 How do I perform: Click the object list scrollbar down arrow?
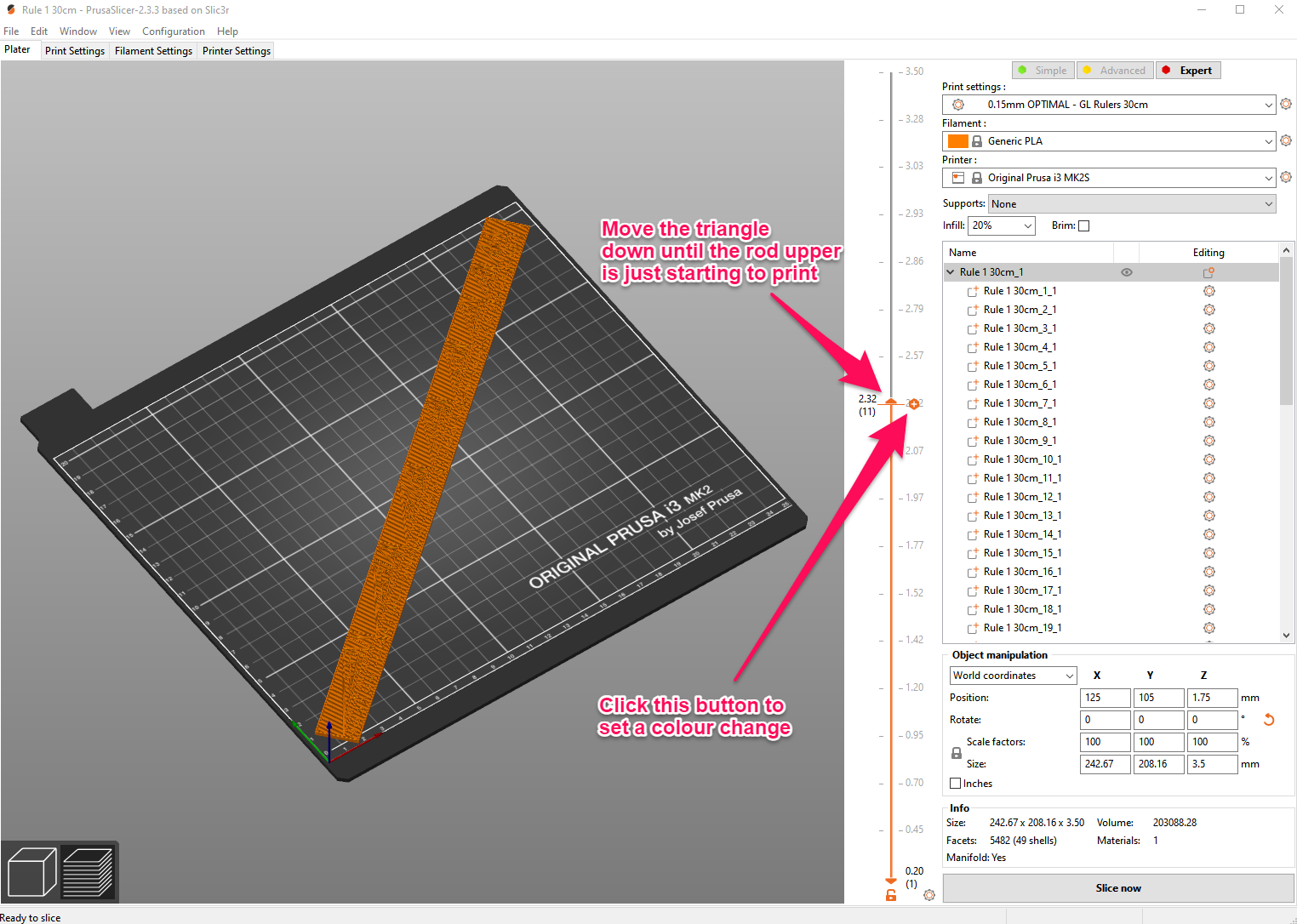click(x=1286, y=636)
